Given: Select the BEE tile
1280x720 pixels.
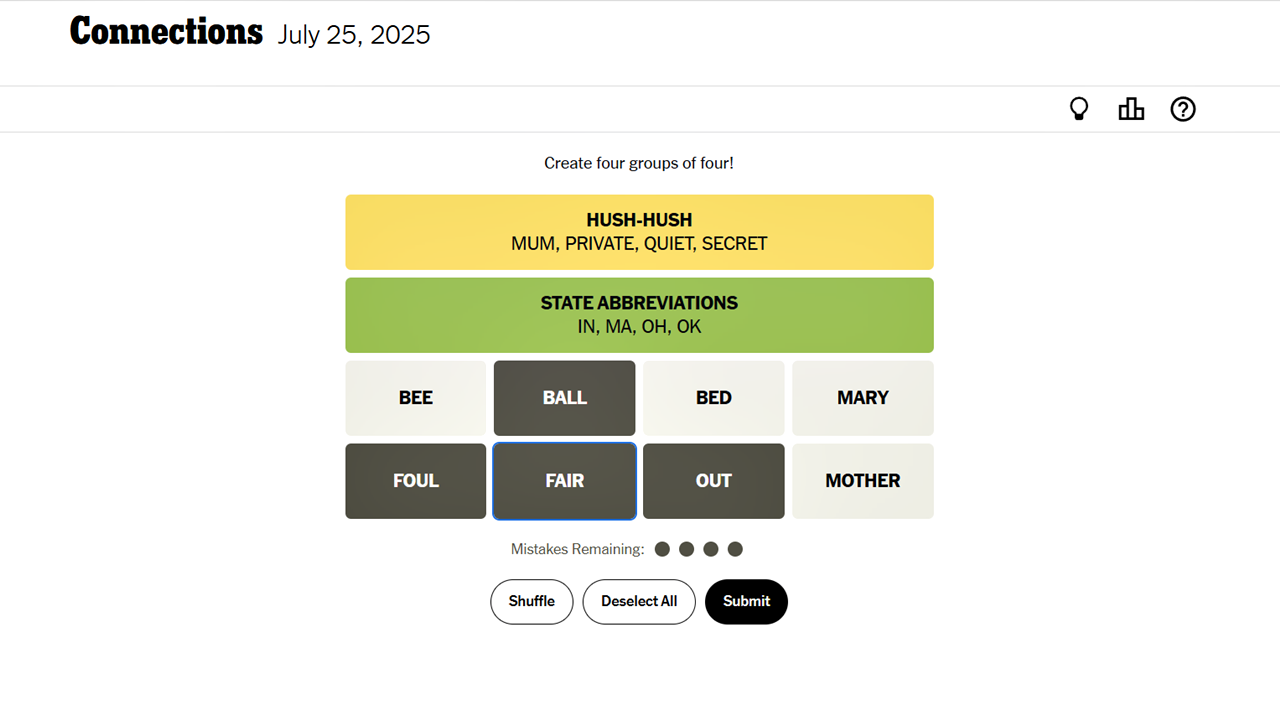Looking at the screenshot, I should [x=415, y=397].
